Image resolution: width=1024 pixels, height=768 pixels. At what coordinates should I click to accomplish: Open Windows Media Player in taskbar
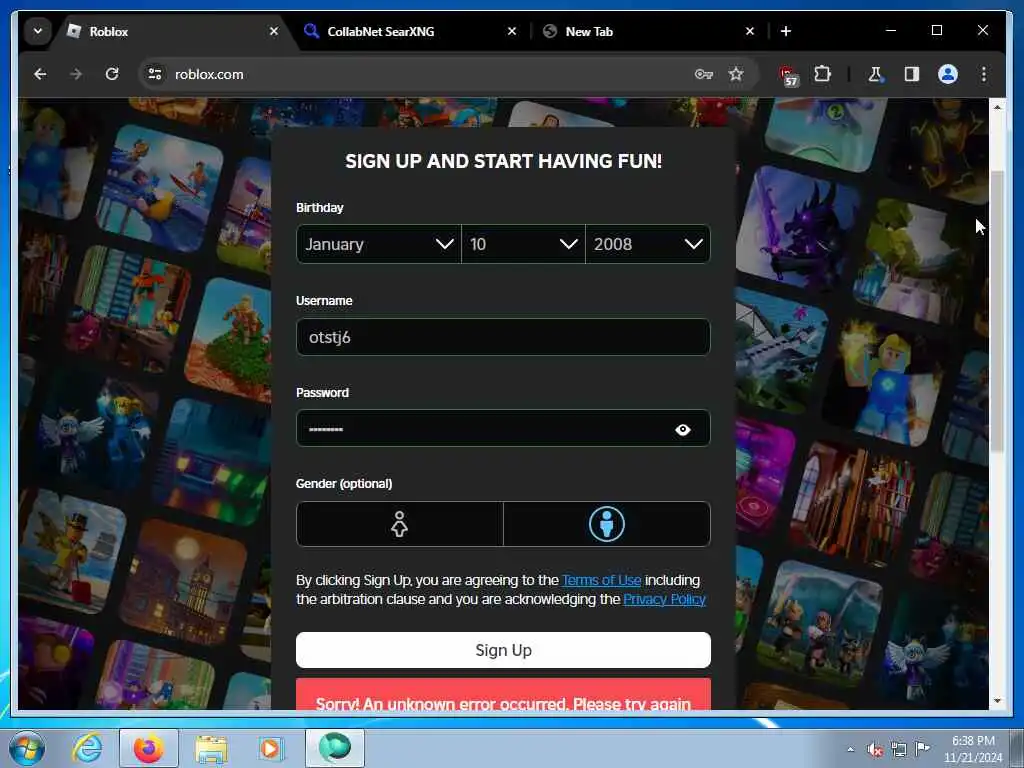click(x=270, y=748)
